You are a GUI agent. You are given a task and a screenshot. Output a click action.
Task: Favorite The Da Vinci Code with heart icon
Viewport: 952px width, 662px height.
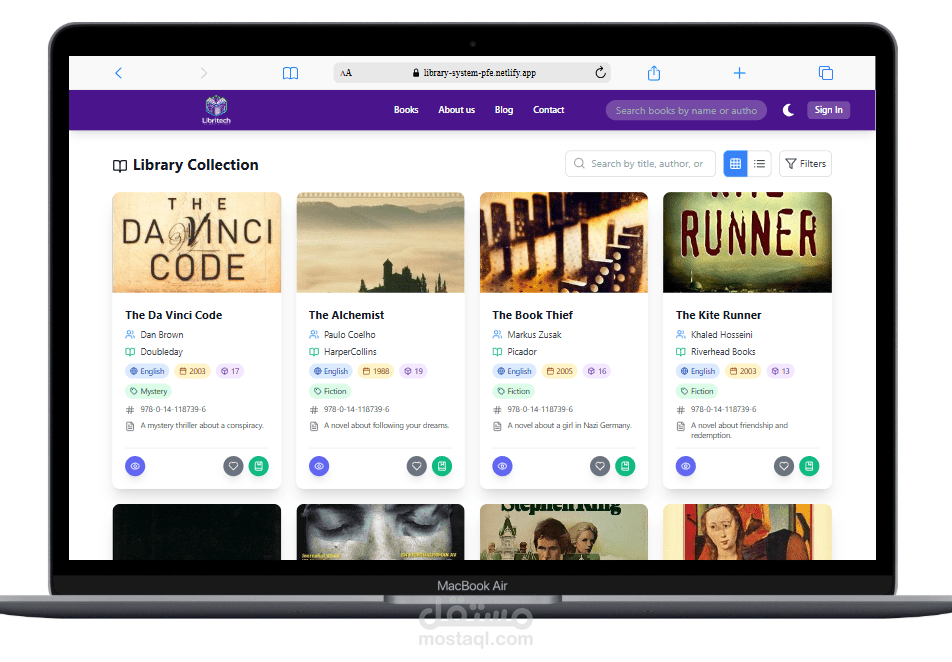[233, 466]
